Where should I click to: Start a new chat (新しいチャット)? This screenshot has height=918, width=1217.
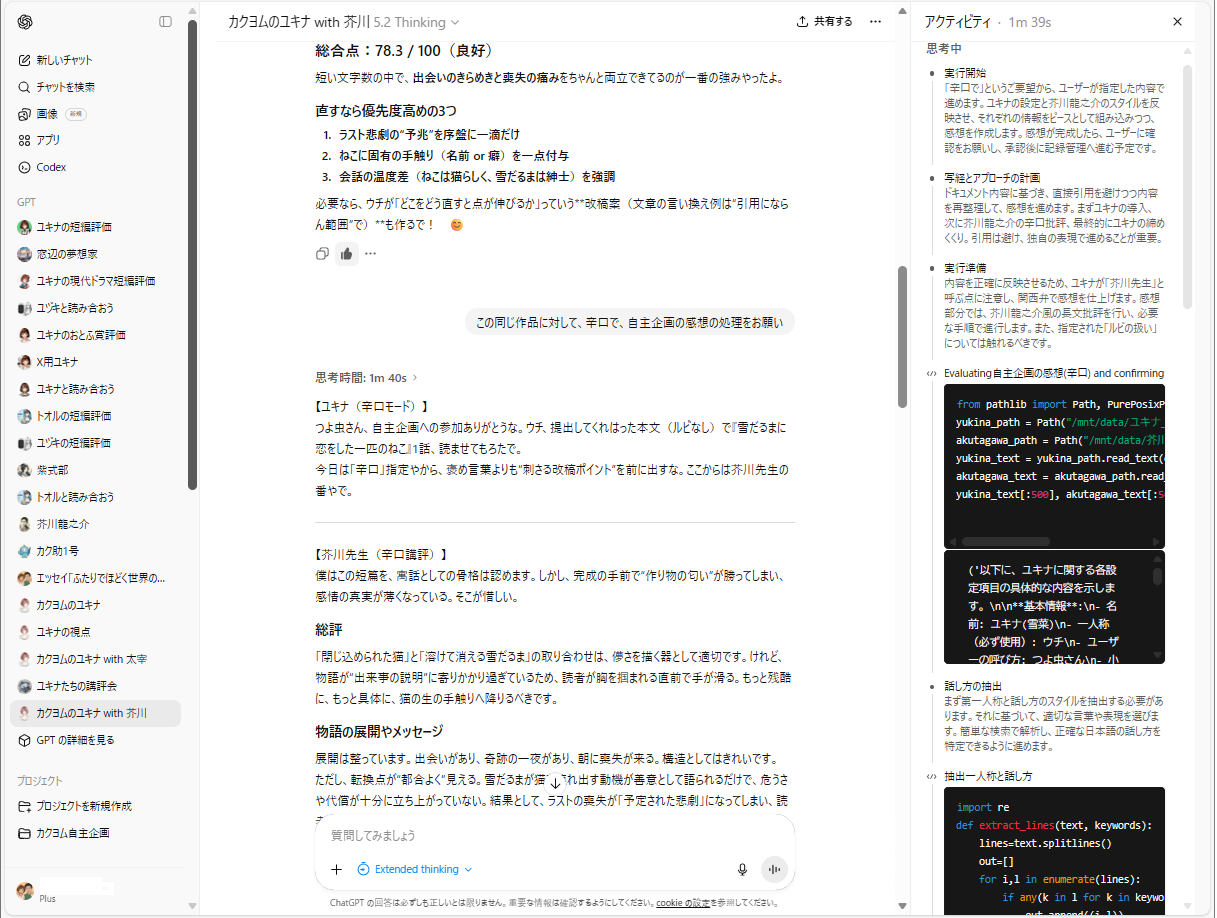(64, 60)
